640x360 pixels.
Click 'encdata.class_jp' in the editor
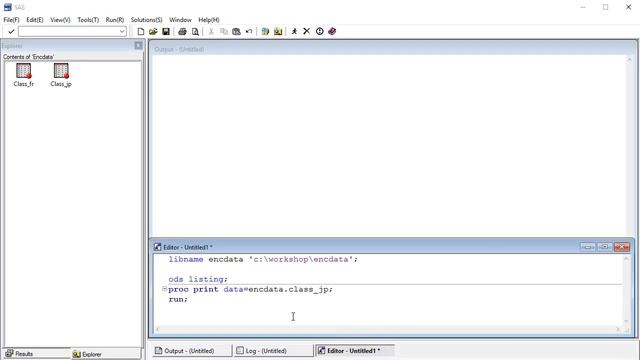288,289
